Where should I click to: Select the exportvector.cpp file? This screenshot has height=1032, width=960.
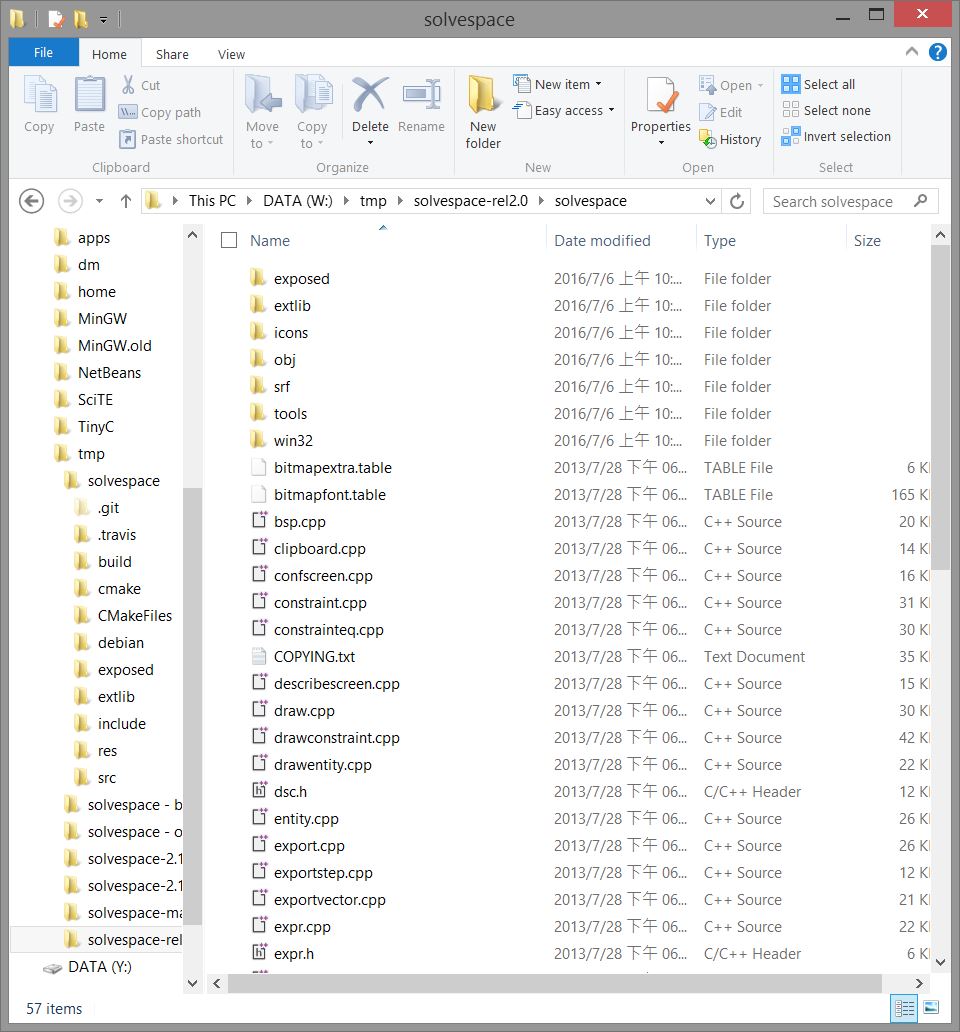pos(330,900)
